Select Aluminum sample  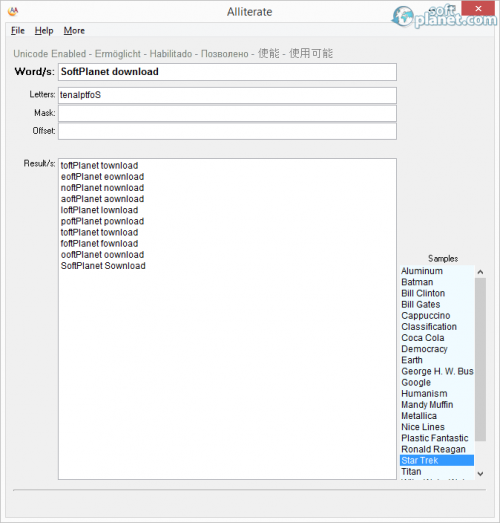(437, 271)
